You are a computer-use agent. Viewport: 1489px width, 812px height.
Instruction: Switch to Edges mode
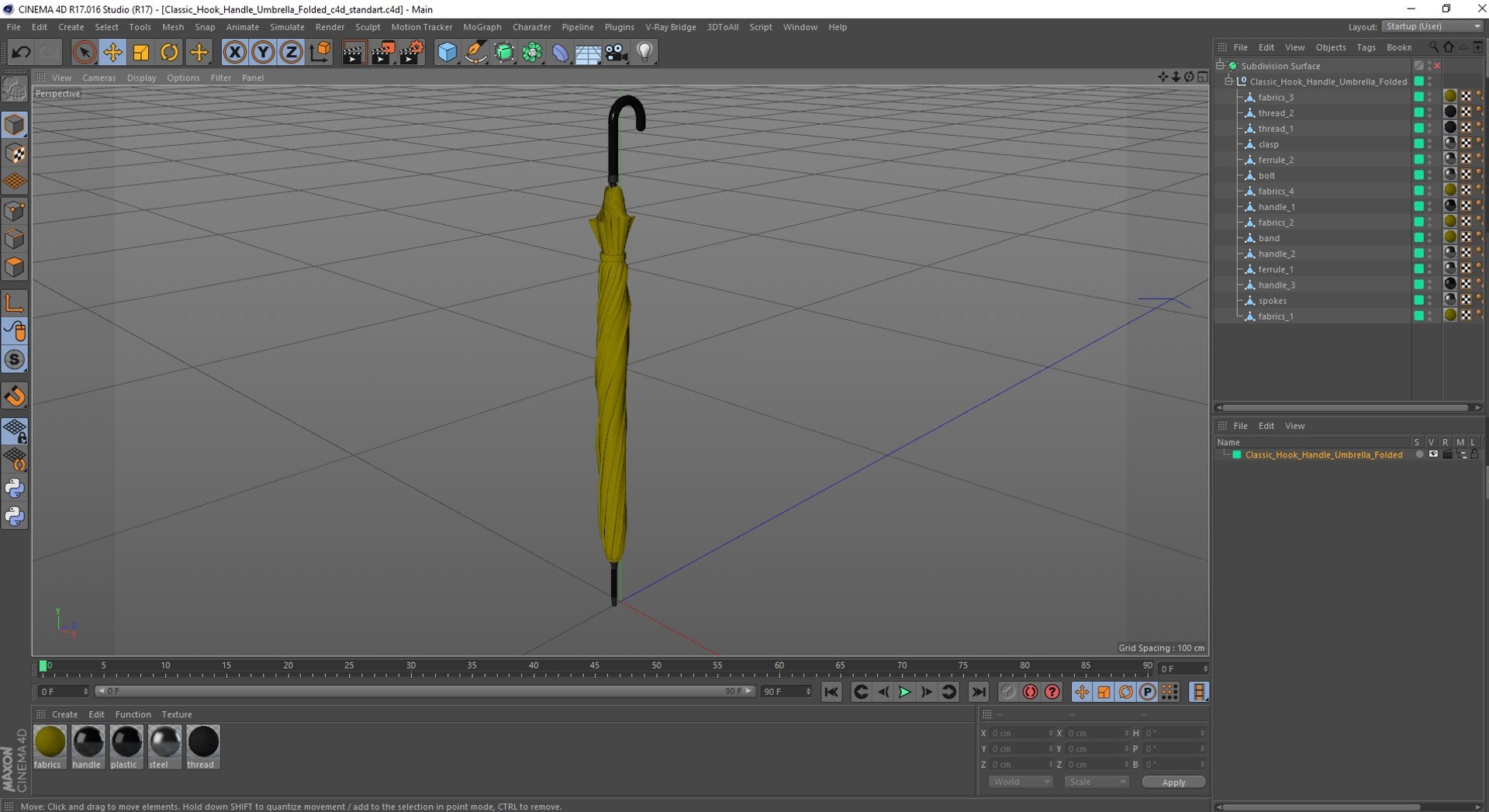14,239
